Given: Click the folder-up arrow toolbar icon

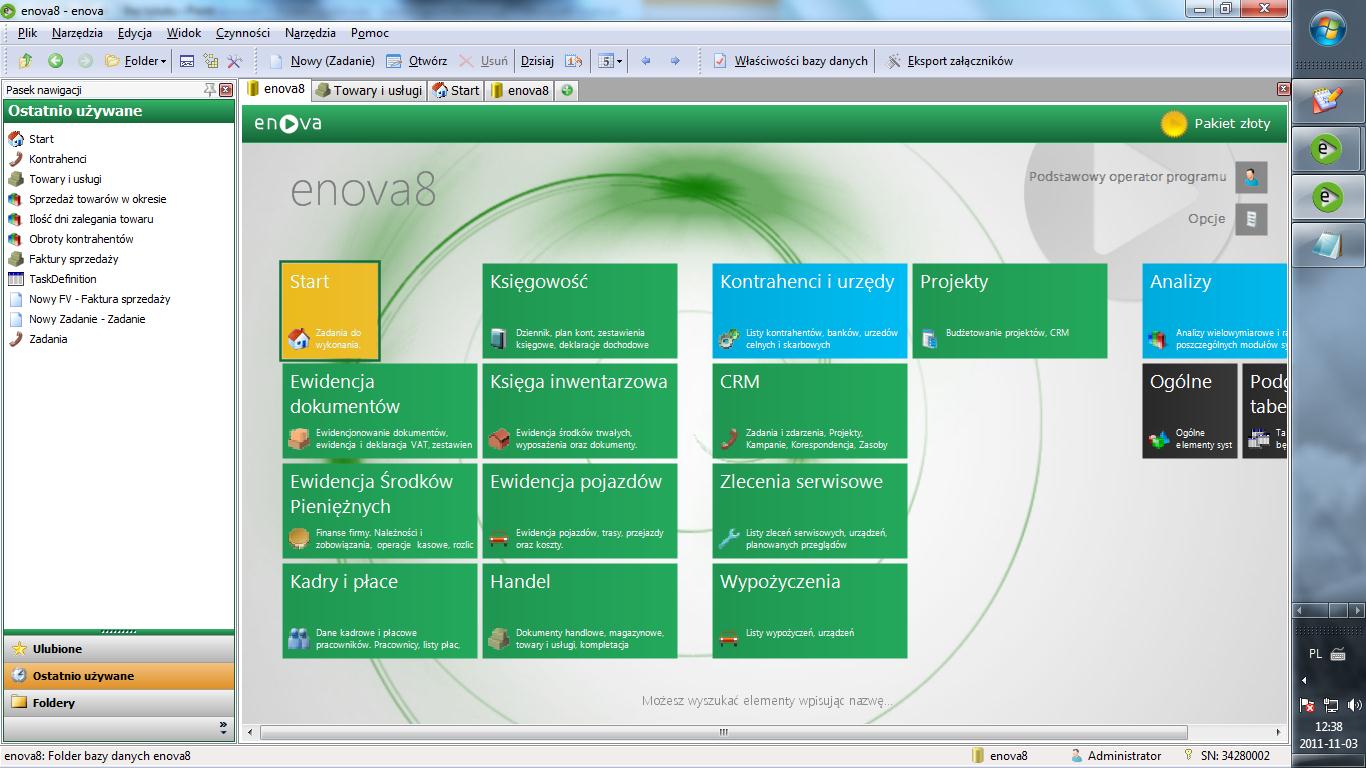Looking at the screenshot, I should (x=26, y=61).
